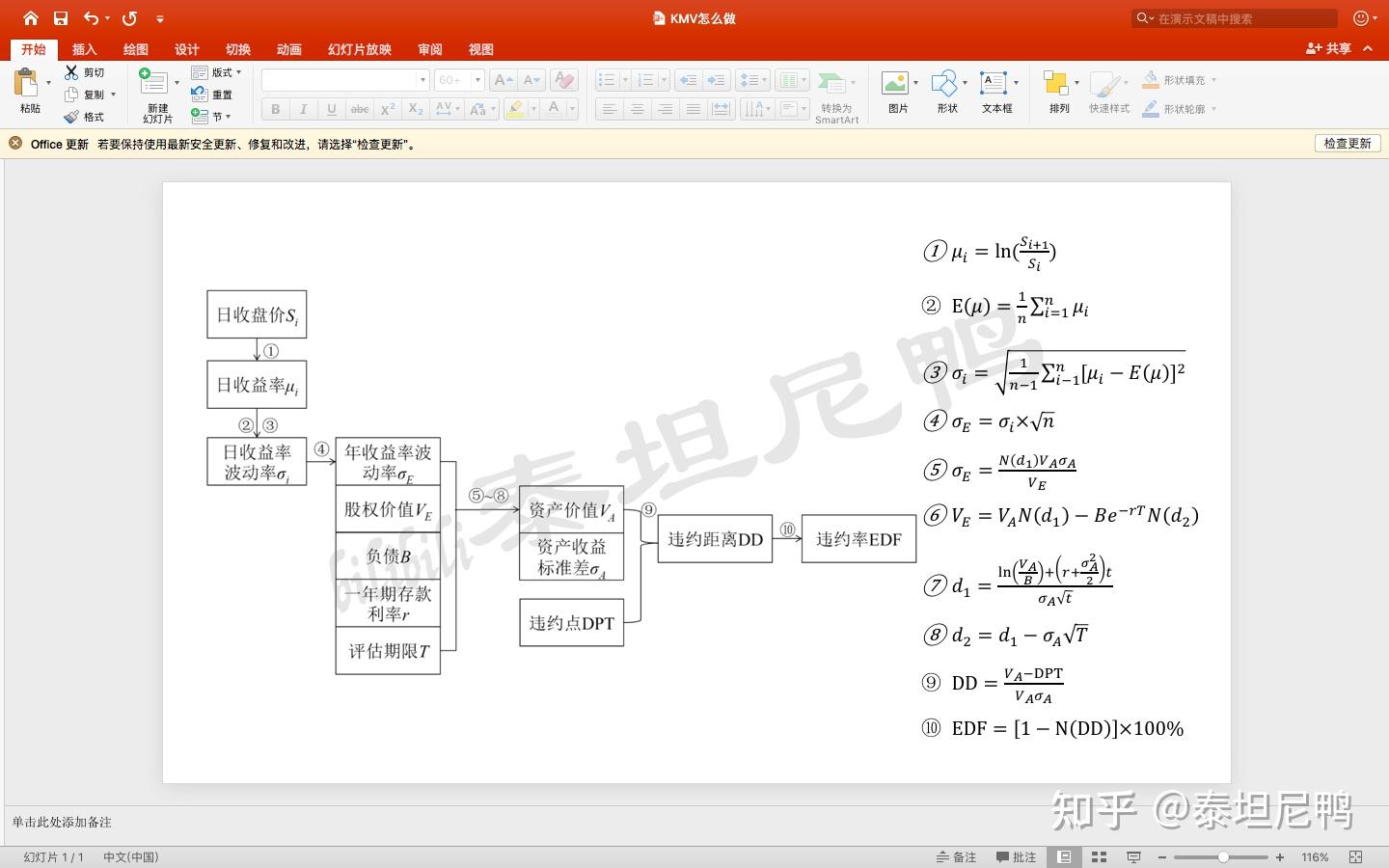Open slide sorter view in the status bar

1099,856
